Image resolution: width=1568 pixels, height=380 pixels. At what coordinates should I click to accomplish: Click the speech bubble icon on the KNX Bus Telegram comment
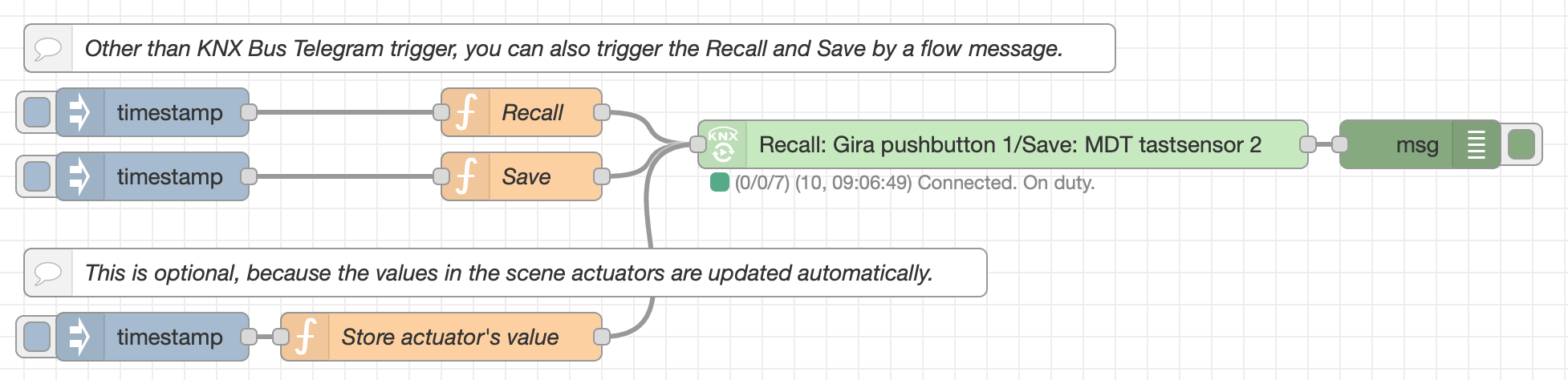(48, 48)
